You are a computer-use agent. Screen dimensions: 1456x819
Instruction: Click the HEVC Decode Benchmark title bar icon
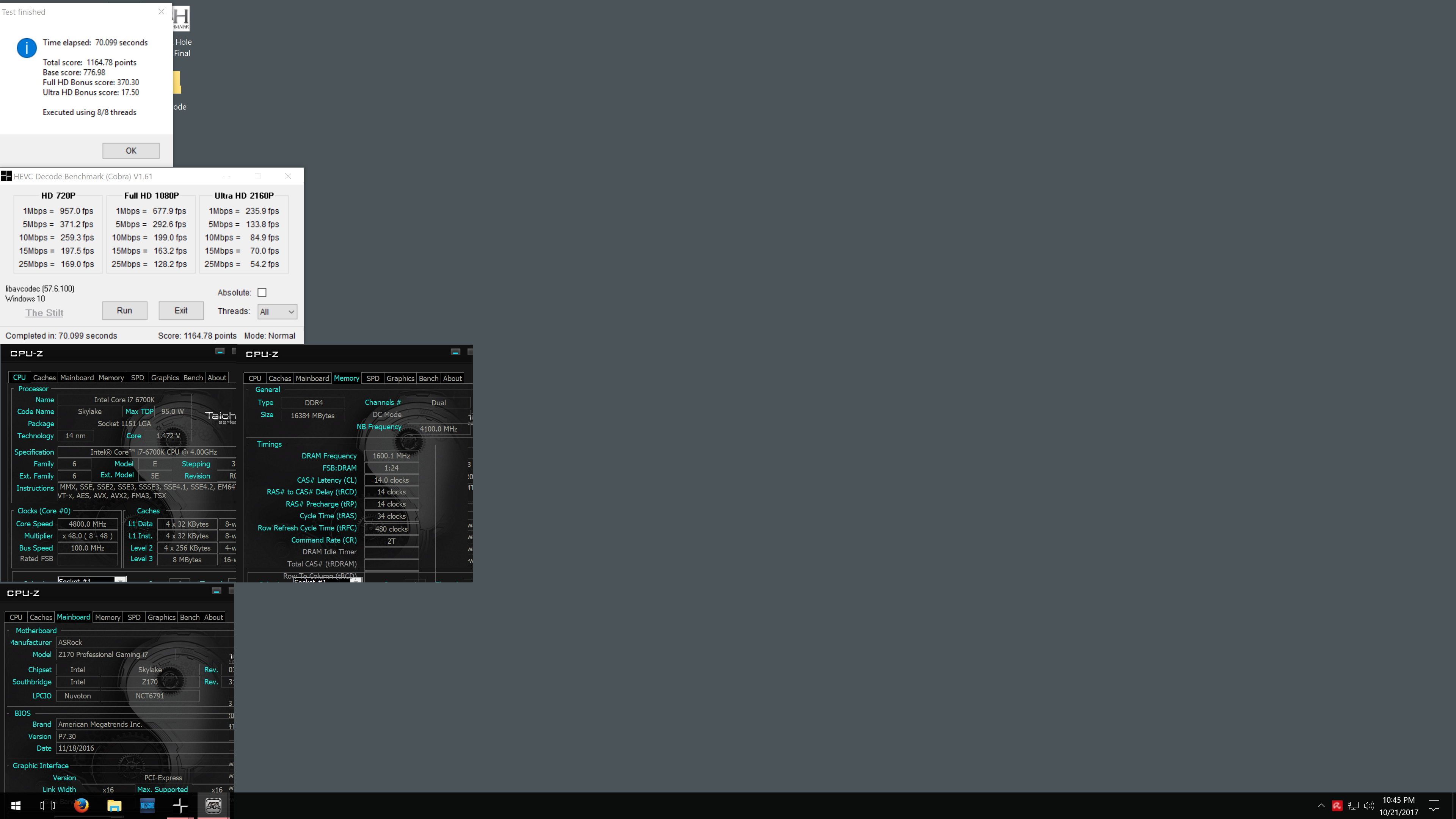point(6,176)
